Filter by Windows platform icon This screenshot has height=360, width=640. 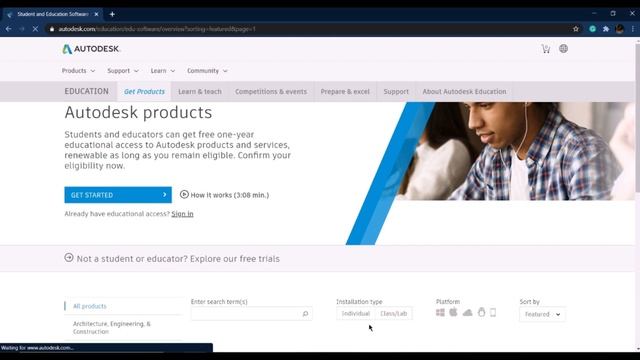point(440,313)
